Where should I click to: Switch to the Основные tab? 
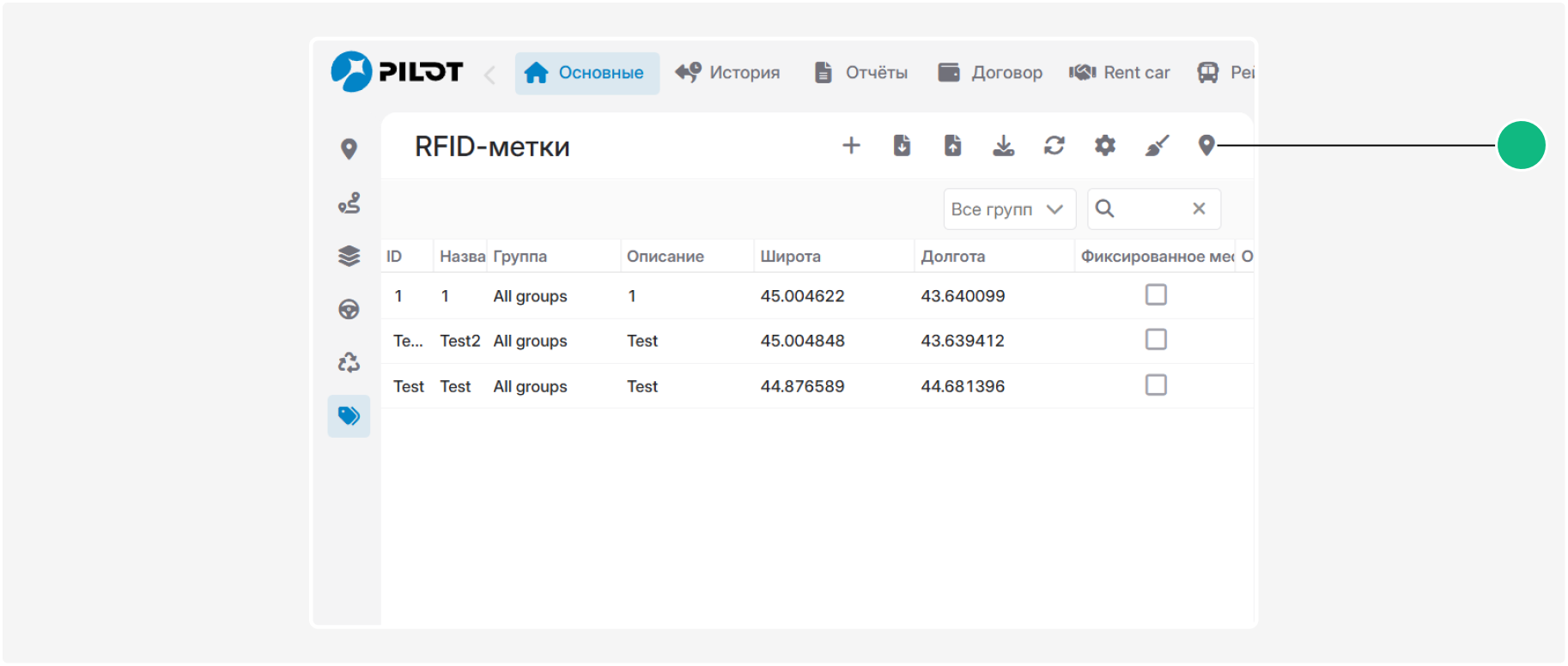tap(587, 73)
